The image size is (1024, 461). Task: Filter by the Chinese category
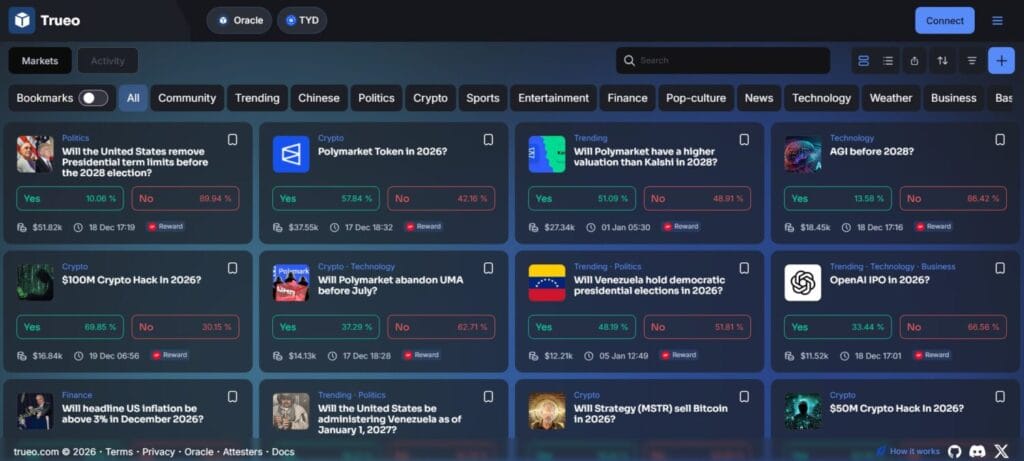point(319,98)
